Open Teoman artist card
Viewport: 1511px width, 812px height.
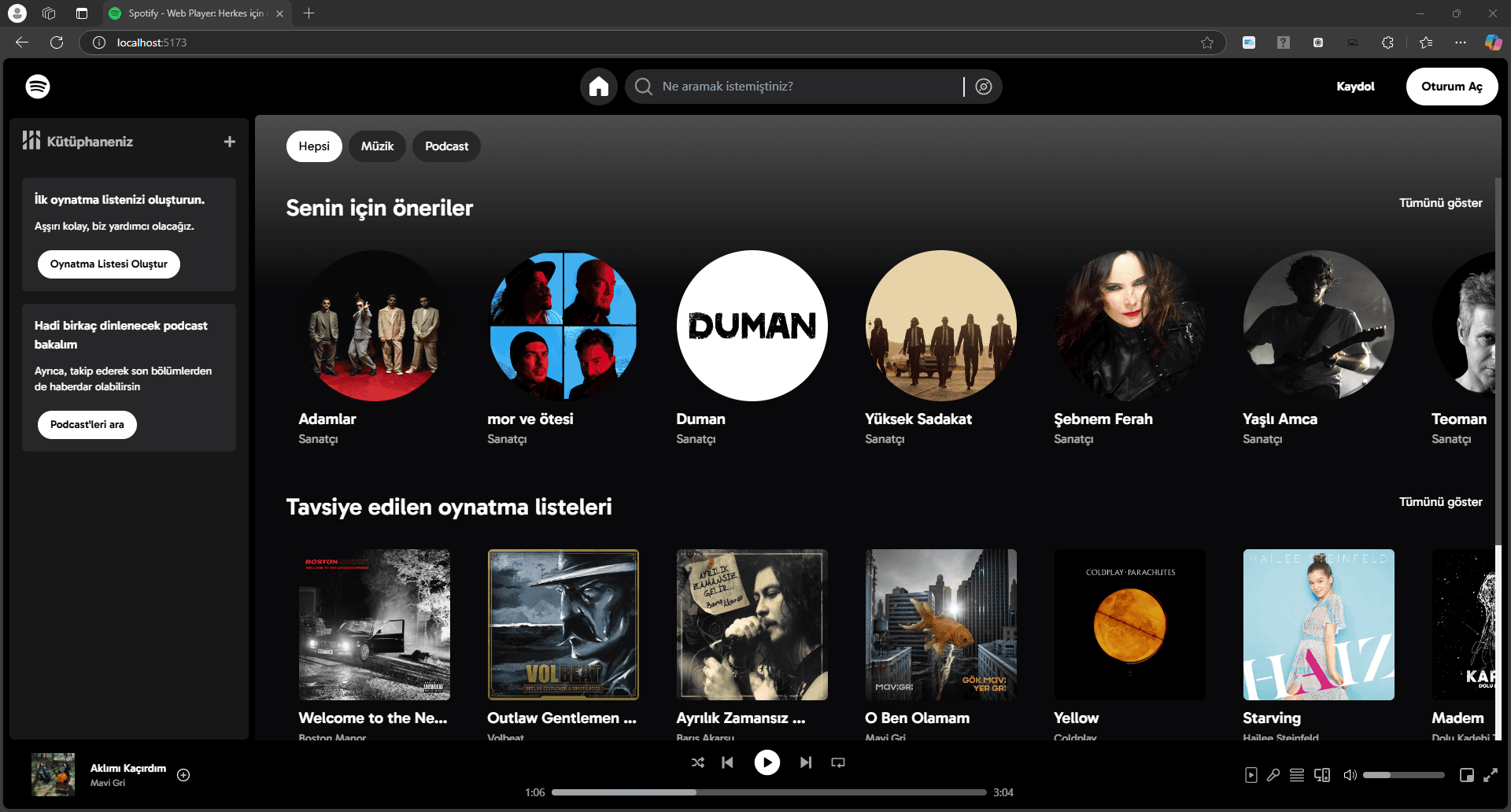coord(1464,349)
